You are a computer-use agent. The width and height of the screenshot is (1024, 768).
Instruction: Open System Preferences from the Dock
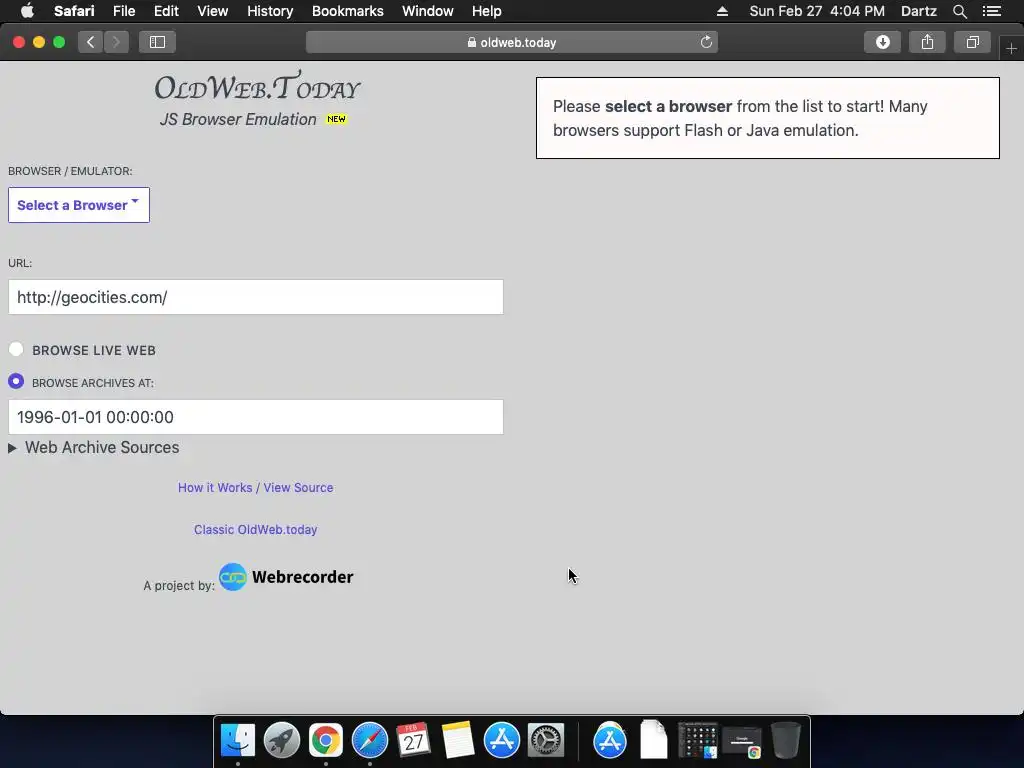tap(546, 741)
